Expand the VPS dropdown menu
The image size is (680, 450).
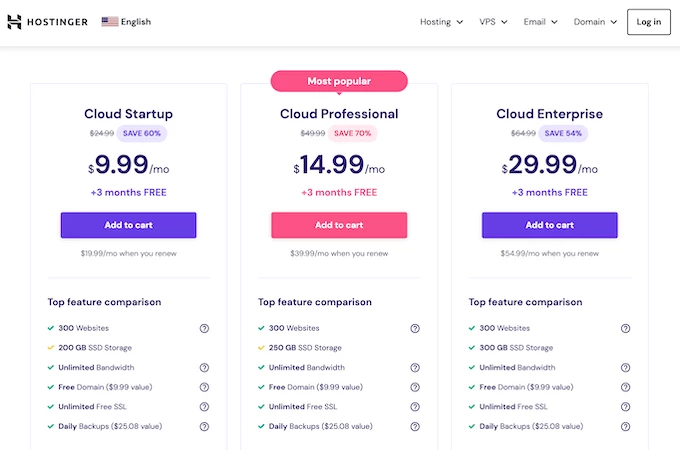click(x=494, y=22)
